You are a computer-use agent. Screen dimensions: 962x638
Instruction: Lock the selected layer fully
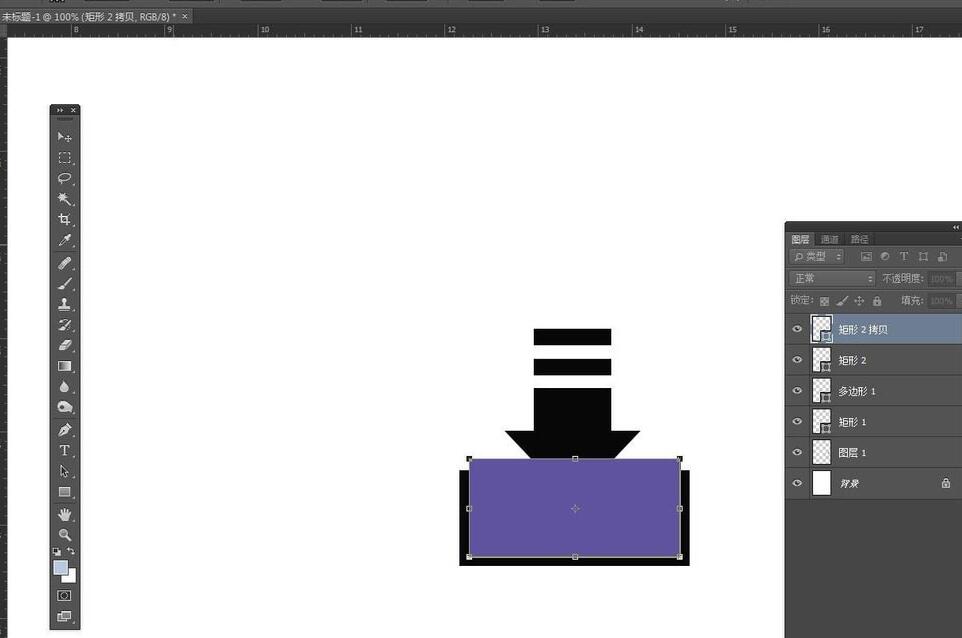876,301
